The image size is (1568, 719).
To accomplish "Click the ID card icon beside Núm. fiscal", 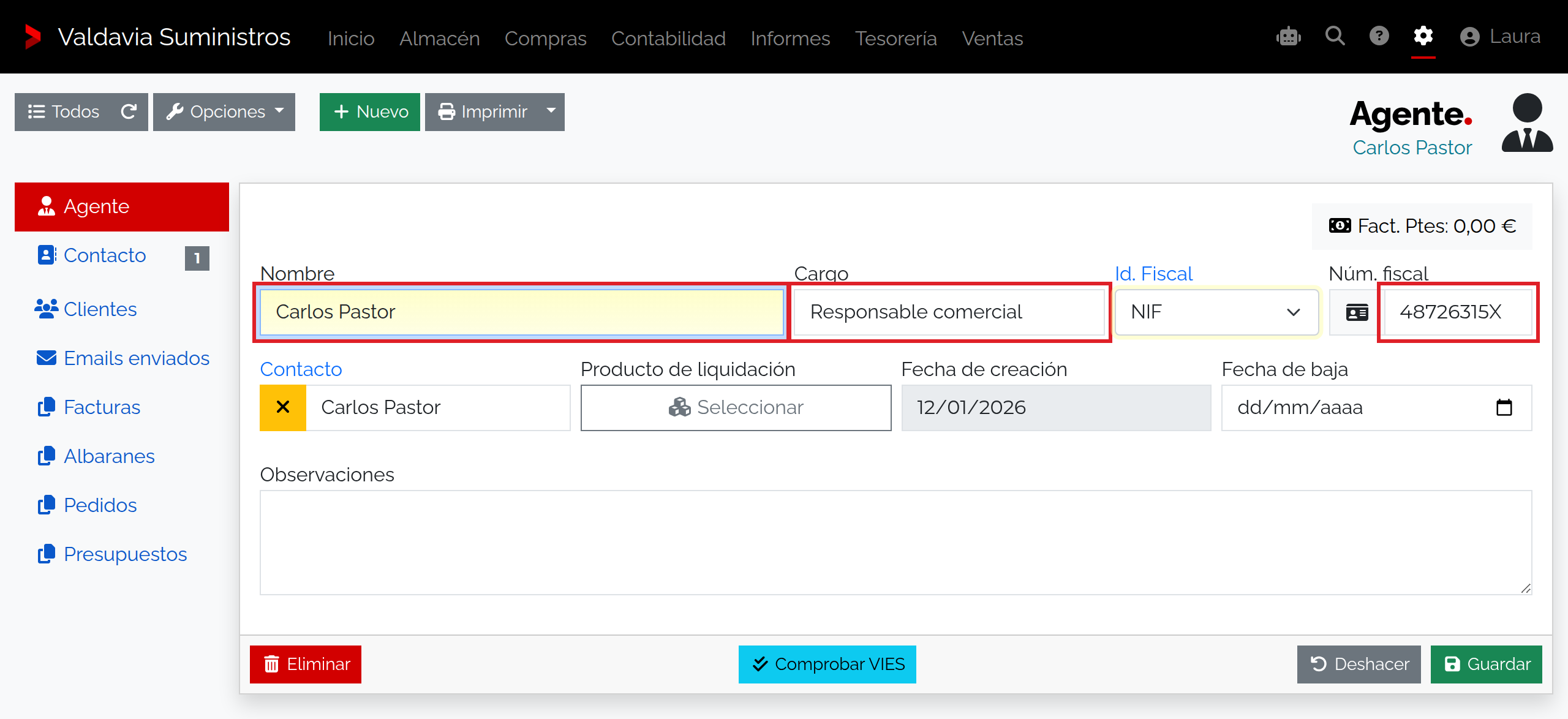I will [1357, 312].
